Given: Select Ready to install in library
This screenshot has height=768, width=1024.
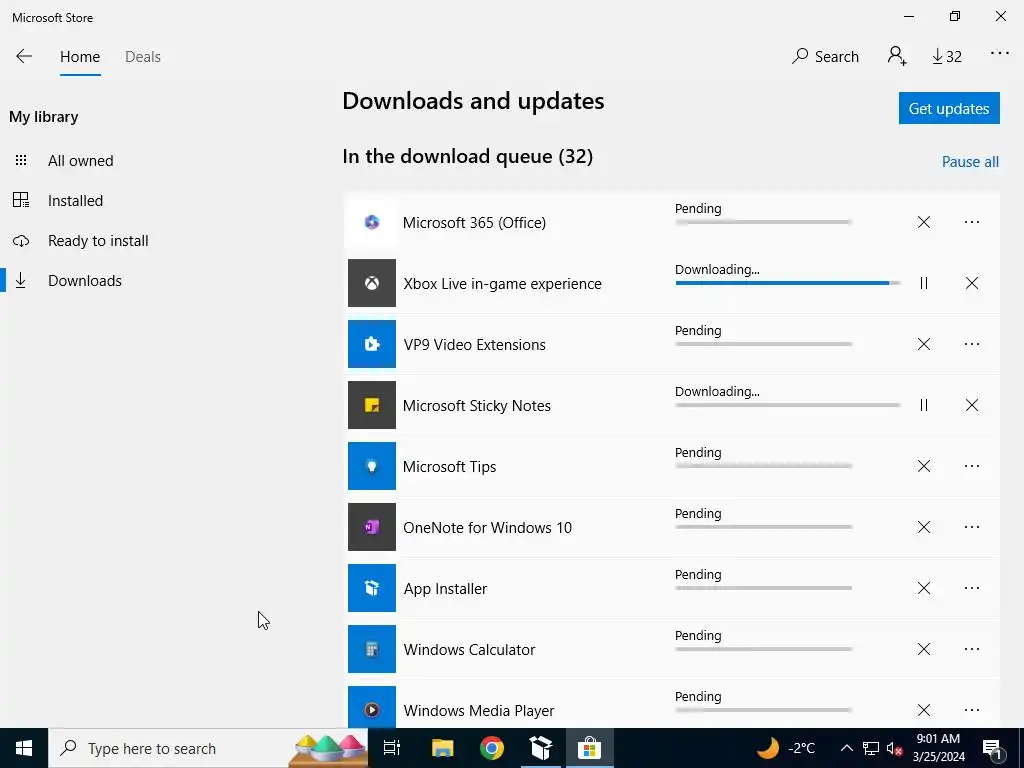Looking at the screenshot, I should 98,240.
